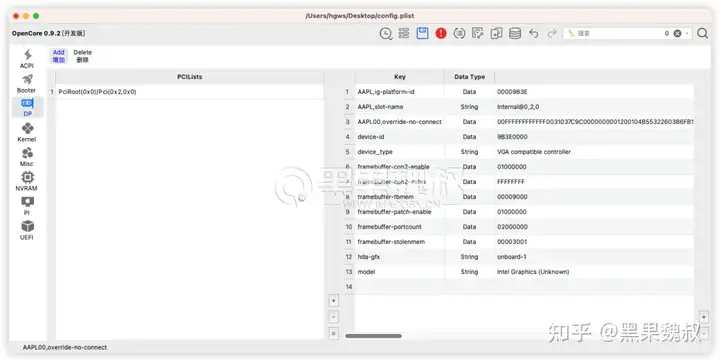Click value VGA compatible controller
The height and width of the screenshot is (362, 720).
click(534, 152)
